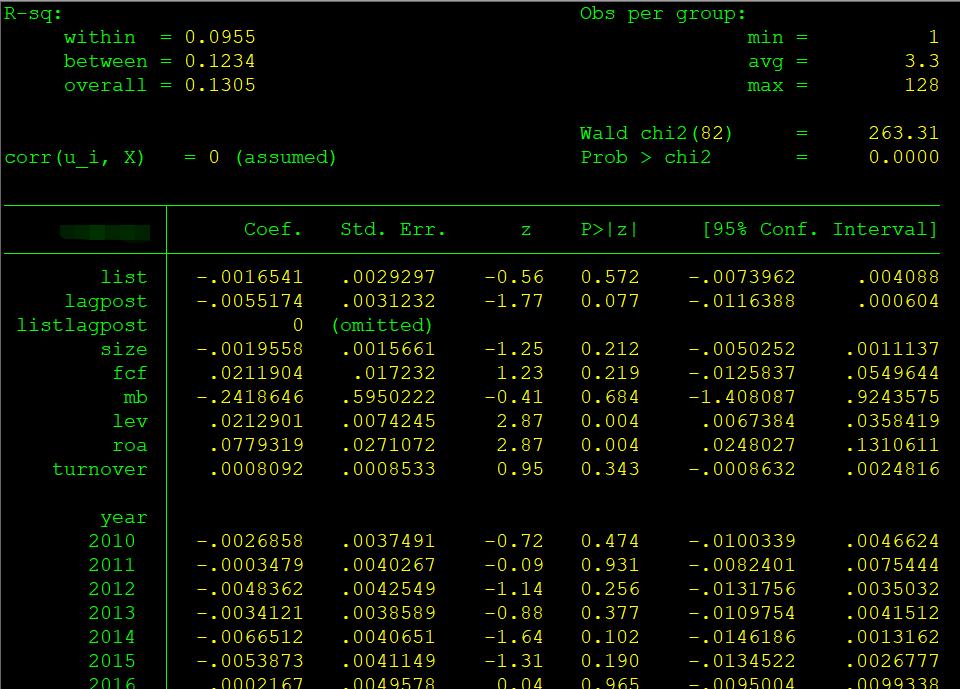Select the Wald chi2 value 263.31
The width and height of the screenshot is (960, 689).
tap(904, 133)
